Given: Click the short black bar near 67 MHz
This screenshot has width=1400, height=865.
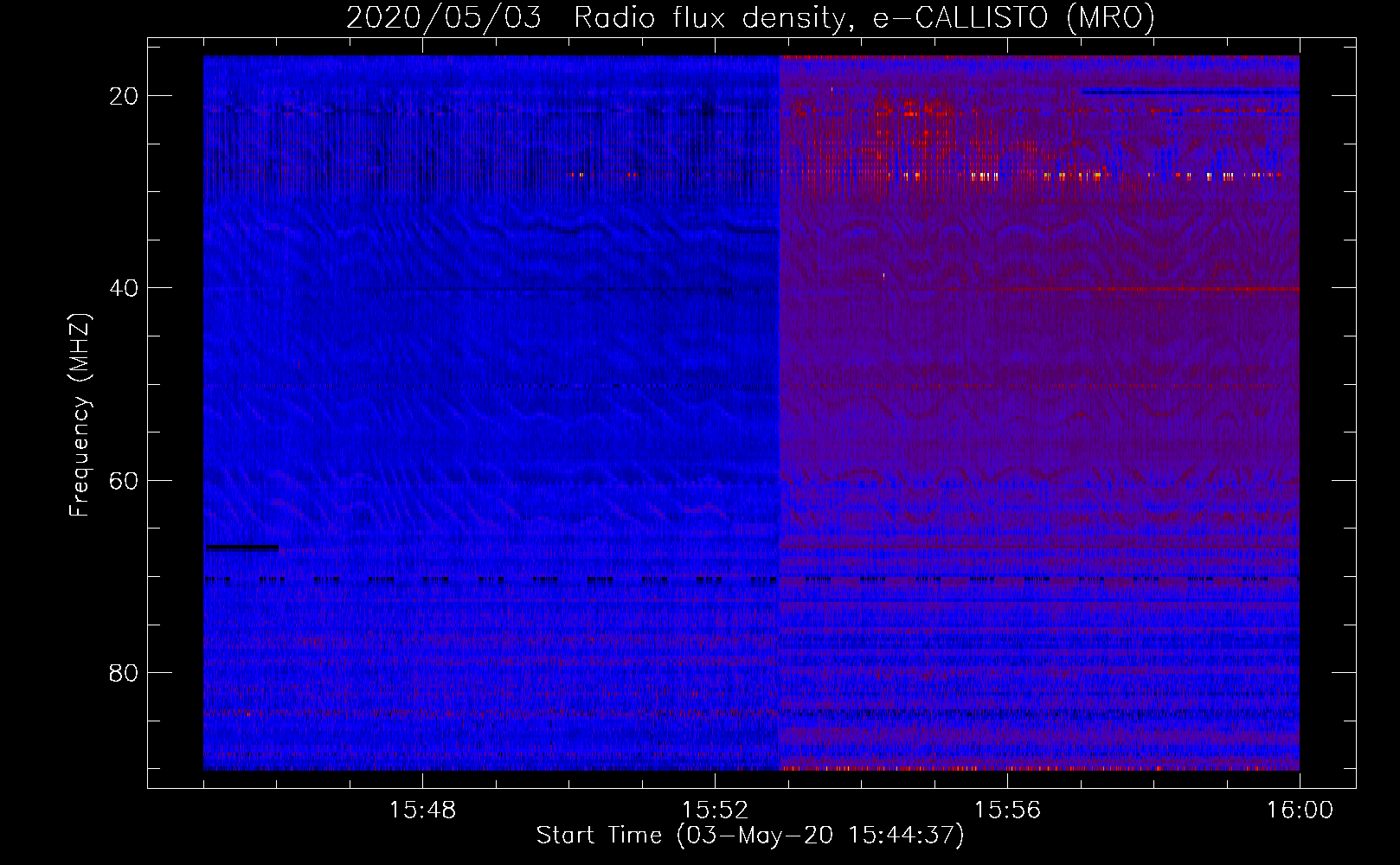Looking at the screenshot, I should click(x=241, y=547).
